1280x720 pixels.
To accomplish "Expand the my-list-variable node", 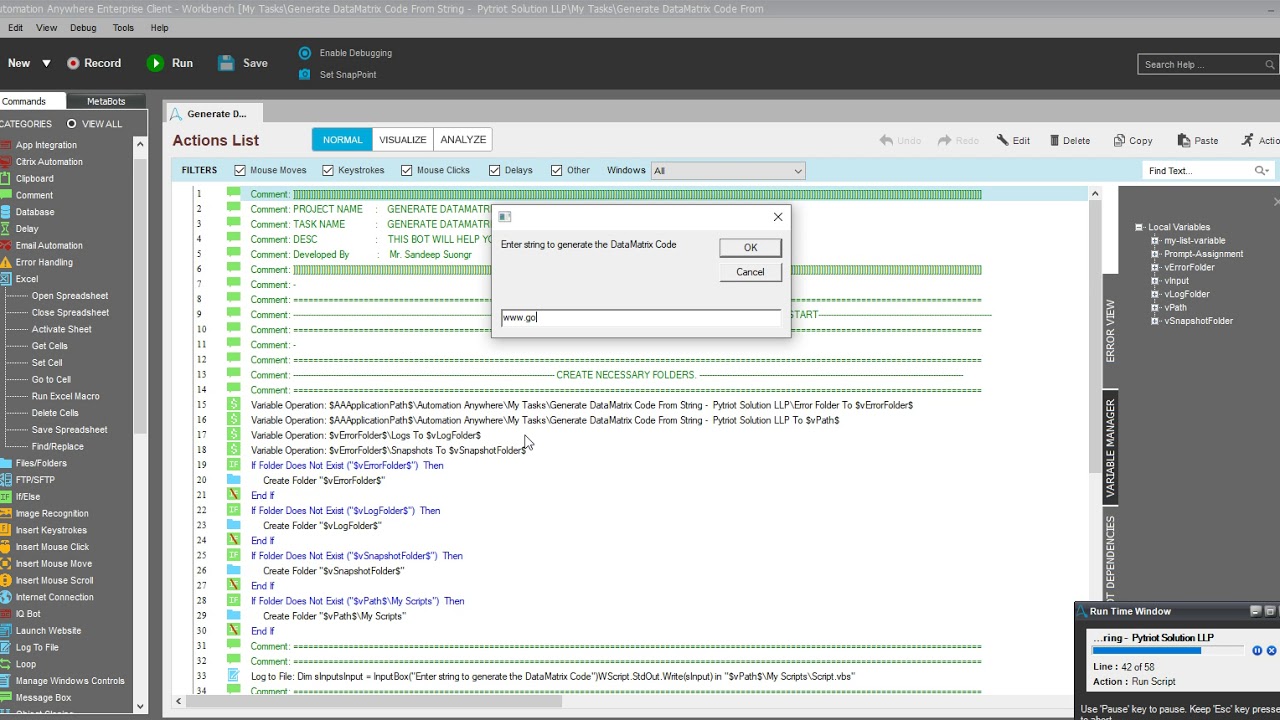I will click(1155, 241).
